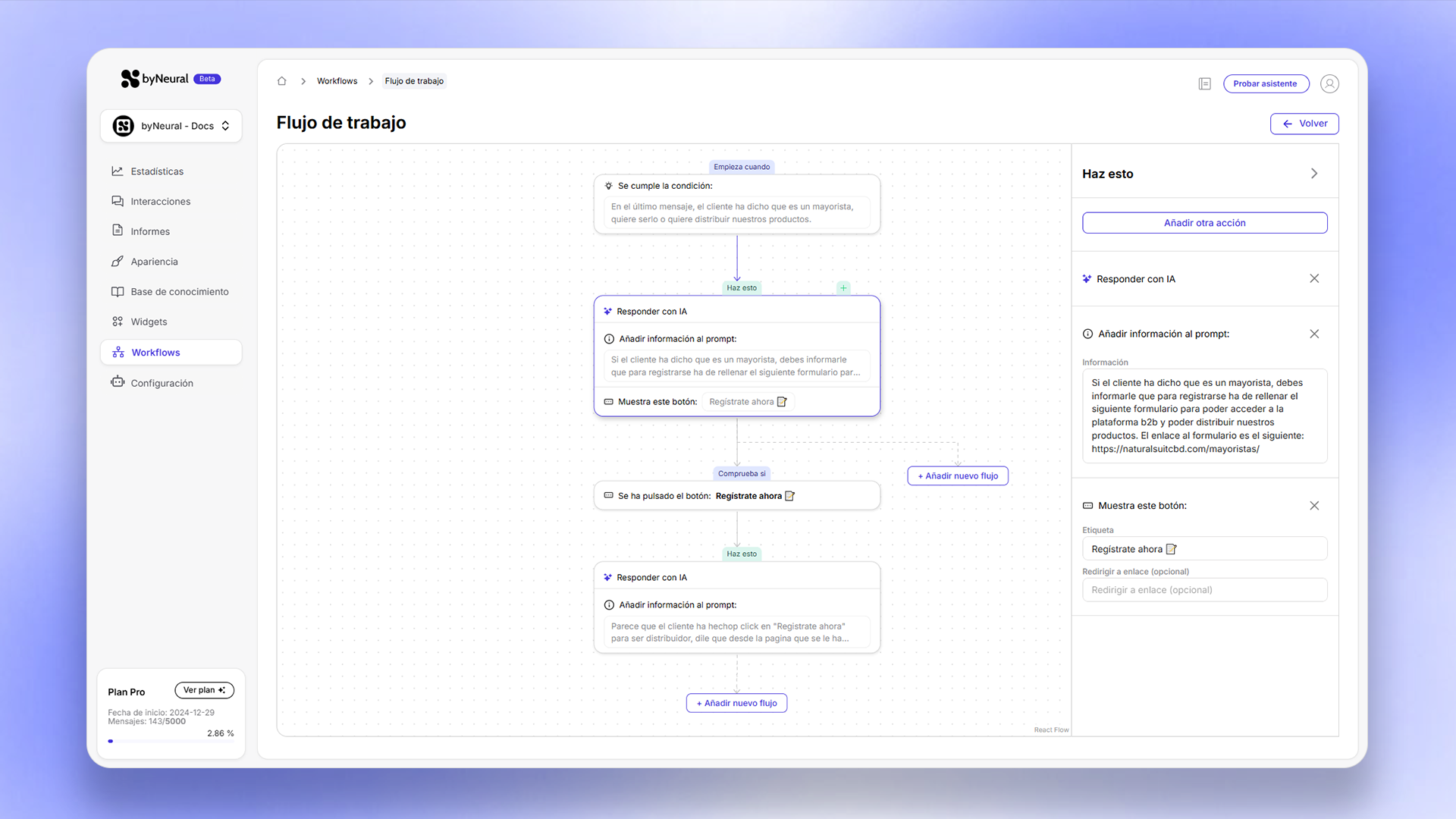The width and height of the screenshot is (1456, 819).
Task: Open the documentation icon near Probar asistente
Action: click(1205, 83)
